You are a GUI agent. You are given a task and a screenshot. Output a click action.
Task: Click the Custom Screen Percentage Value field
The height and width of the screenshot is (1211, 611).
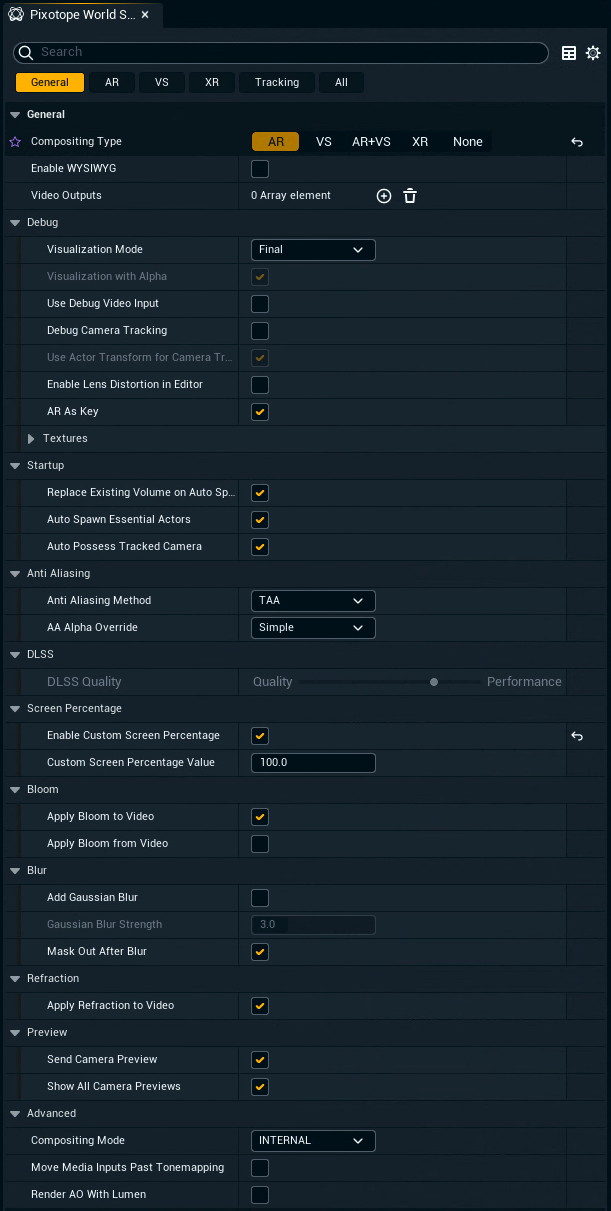[313, 762]
